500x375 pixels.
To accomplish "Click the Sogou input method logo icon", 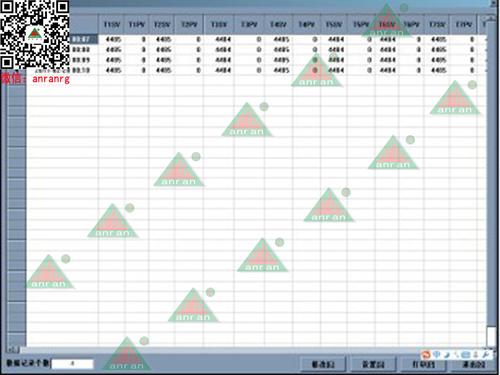I will 426,355.
